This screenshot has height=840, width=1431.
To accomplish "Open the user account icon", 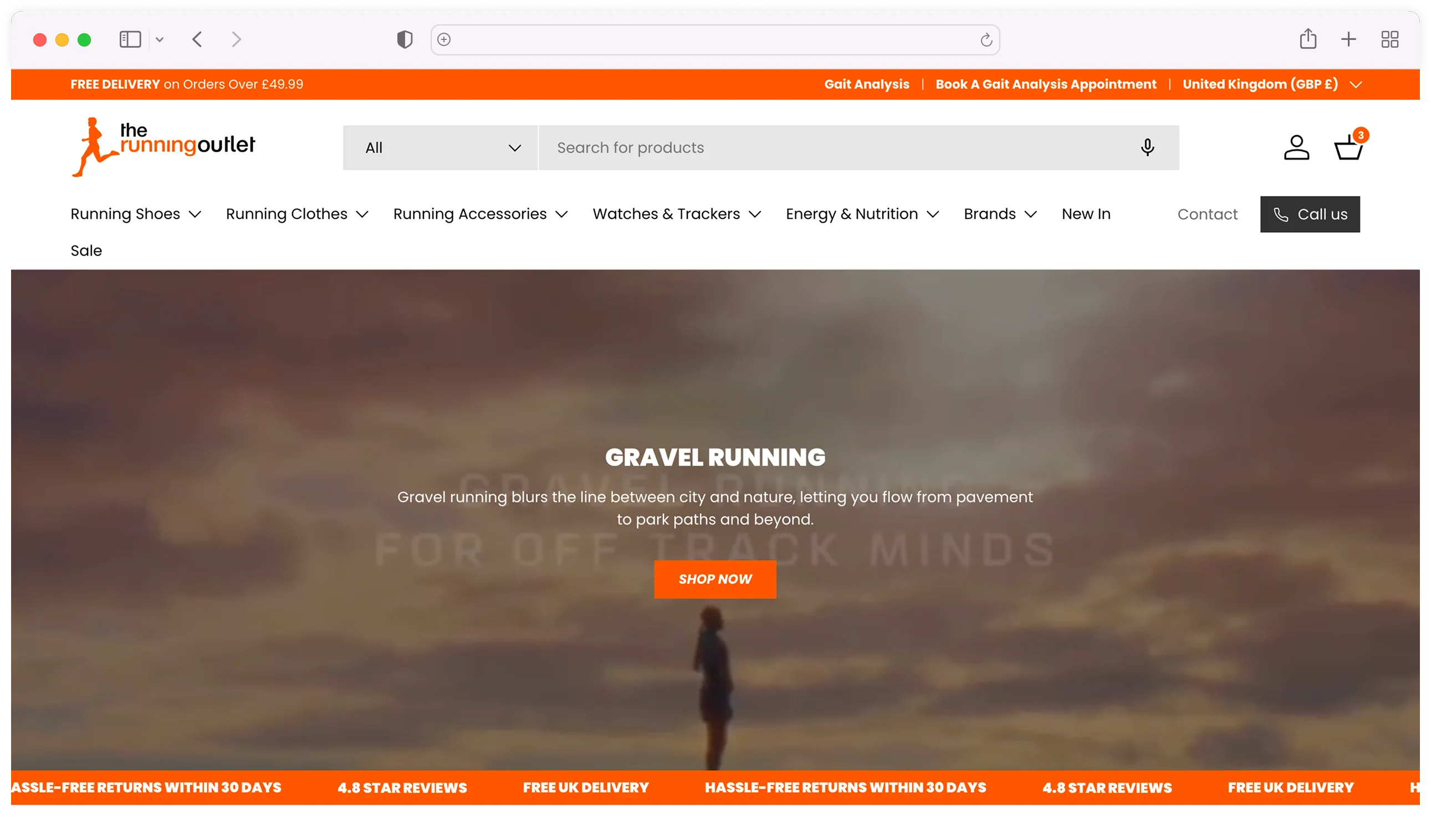I will 1296,147.
